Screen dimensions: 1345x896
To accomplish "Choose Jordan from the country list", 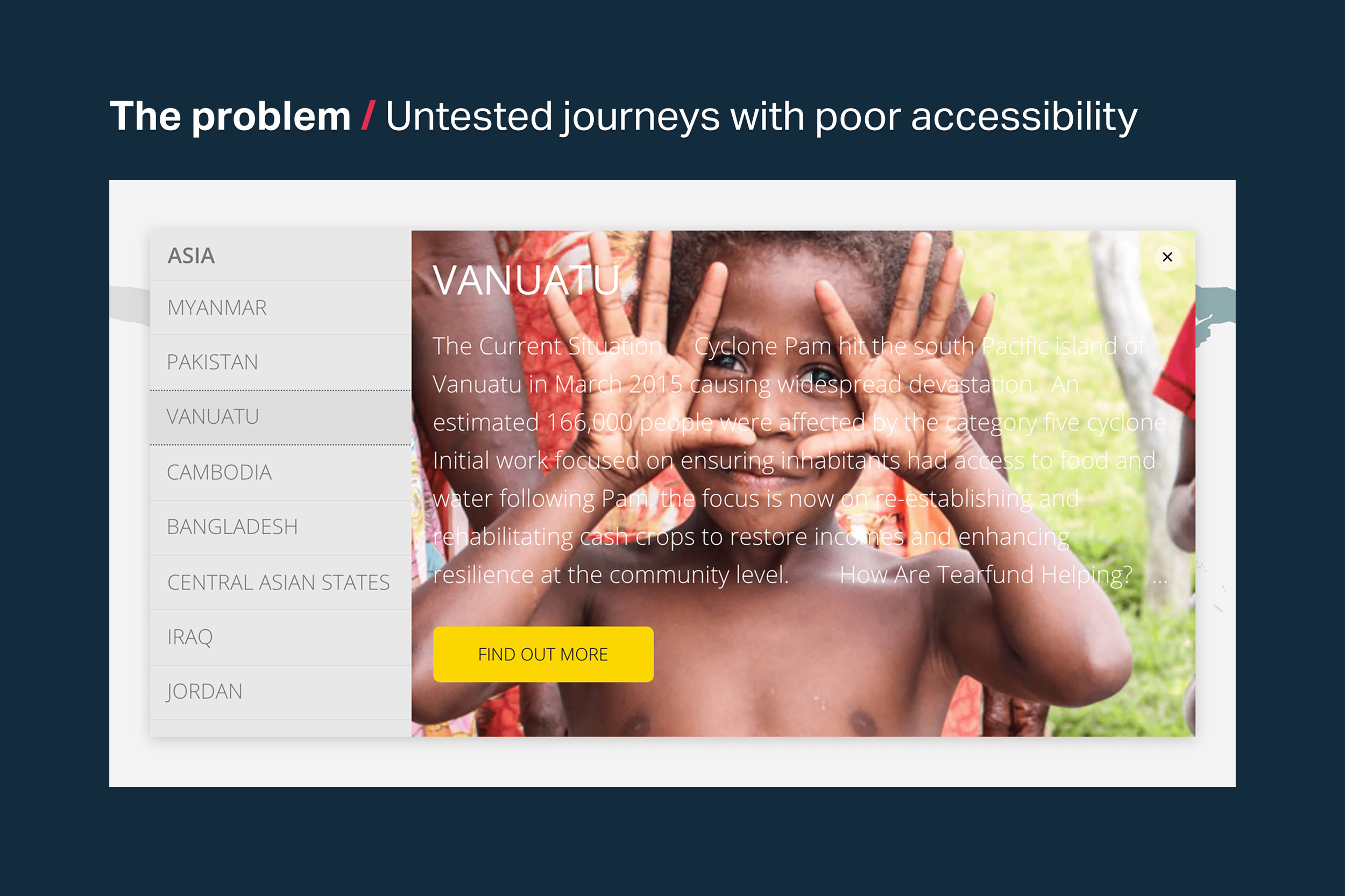I will click(281, 692).
